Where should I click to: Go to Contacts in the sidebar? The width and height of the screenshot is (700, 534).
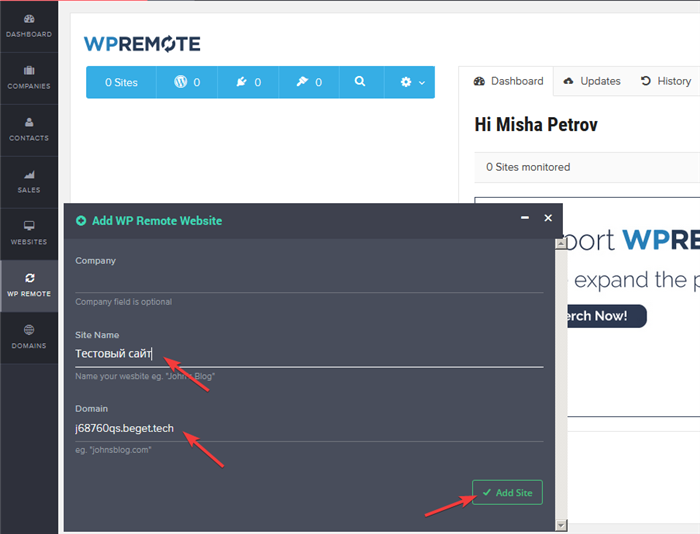[x=29, y=130]
